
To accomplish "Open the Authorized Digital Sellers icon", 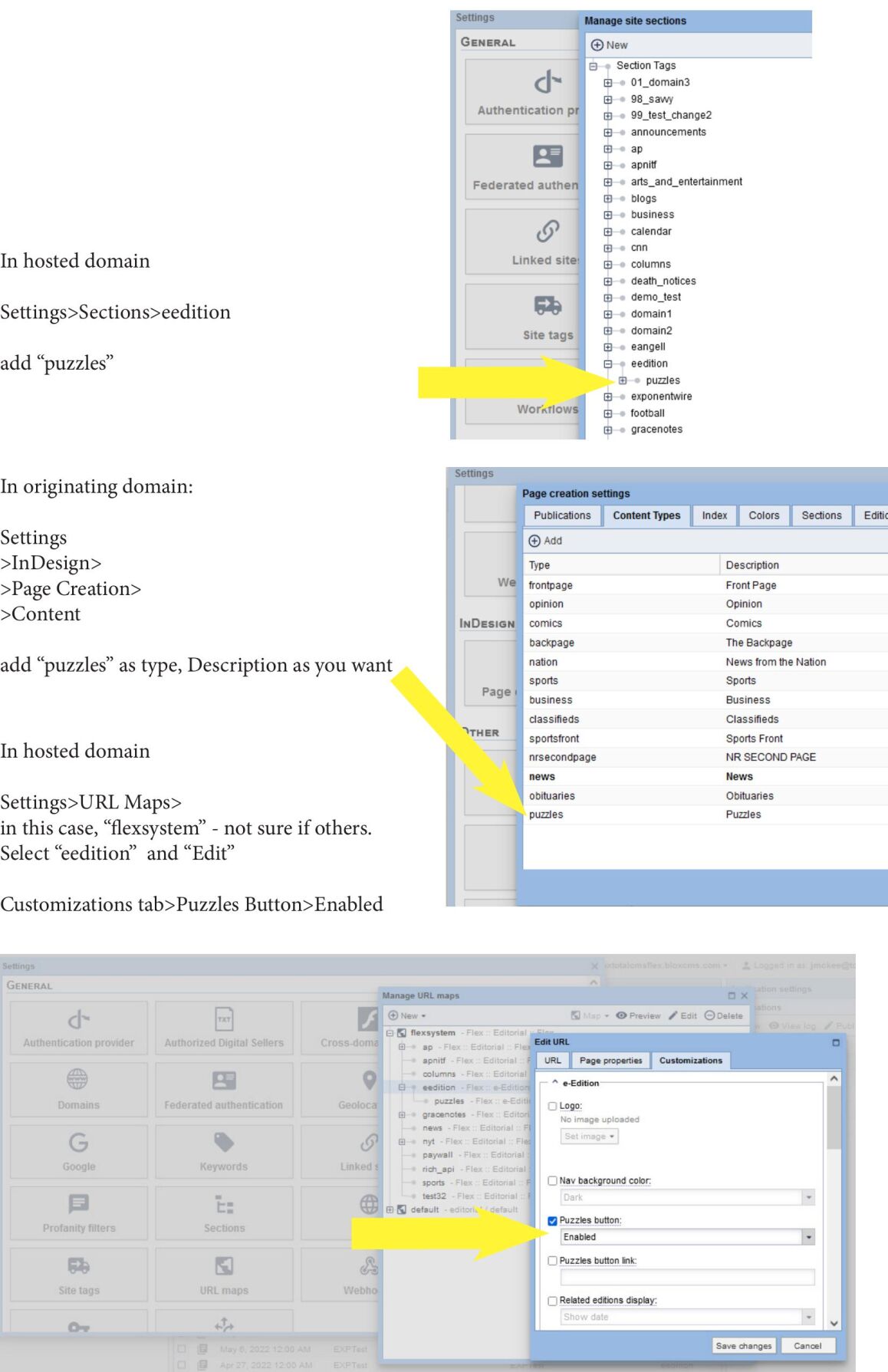I will (x=223, y=1019).
